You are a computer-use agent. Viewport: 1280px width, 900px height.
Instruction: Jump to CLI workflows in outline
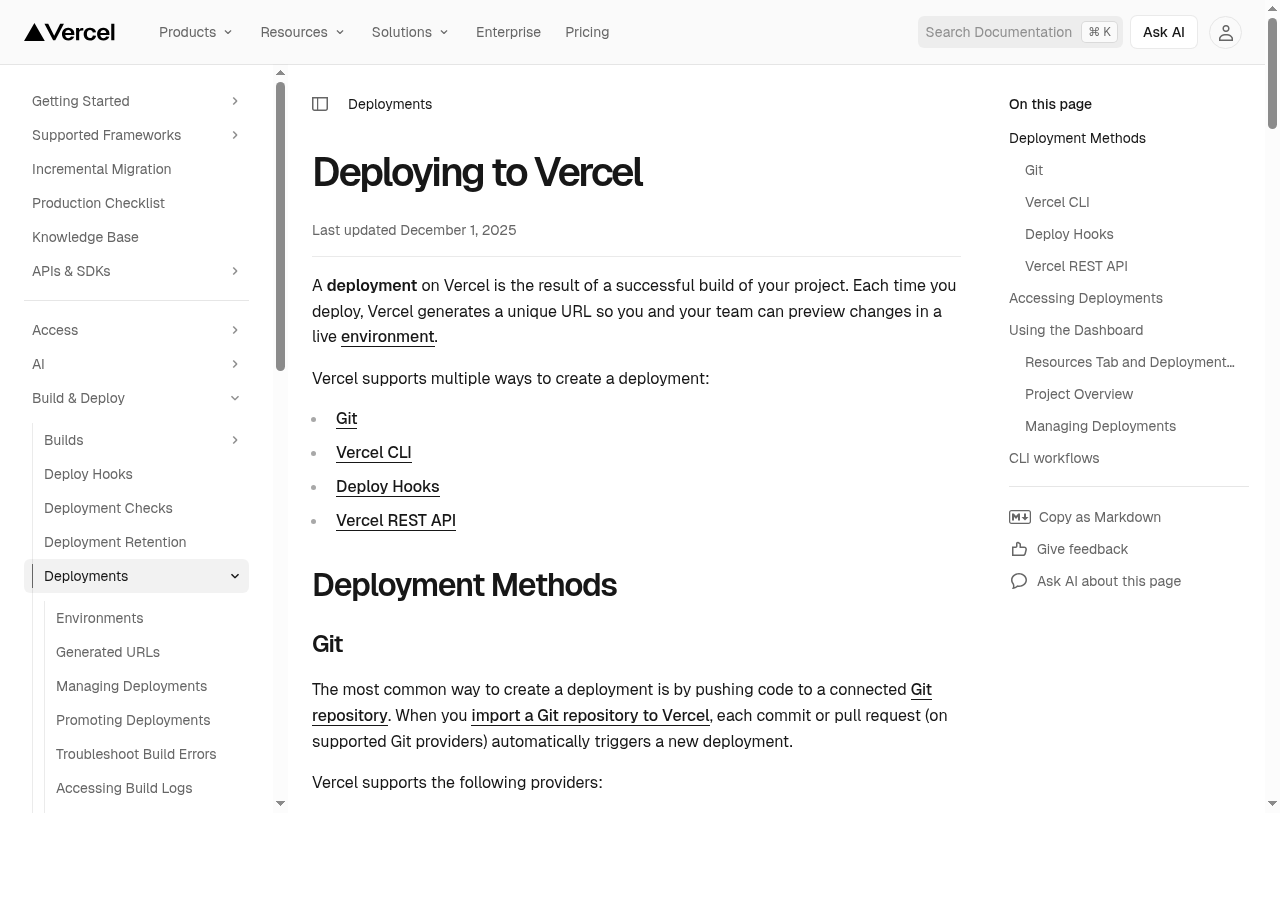1053,458
